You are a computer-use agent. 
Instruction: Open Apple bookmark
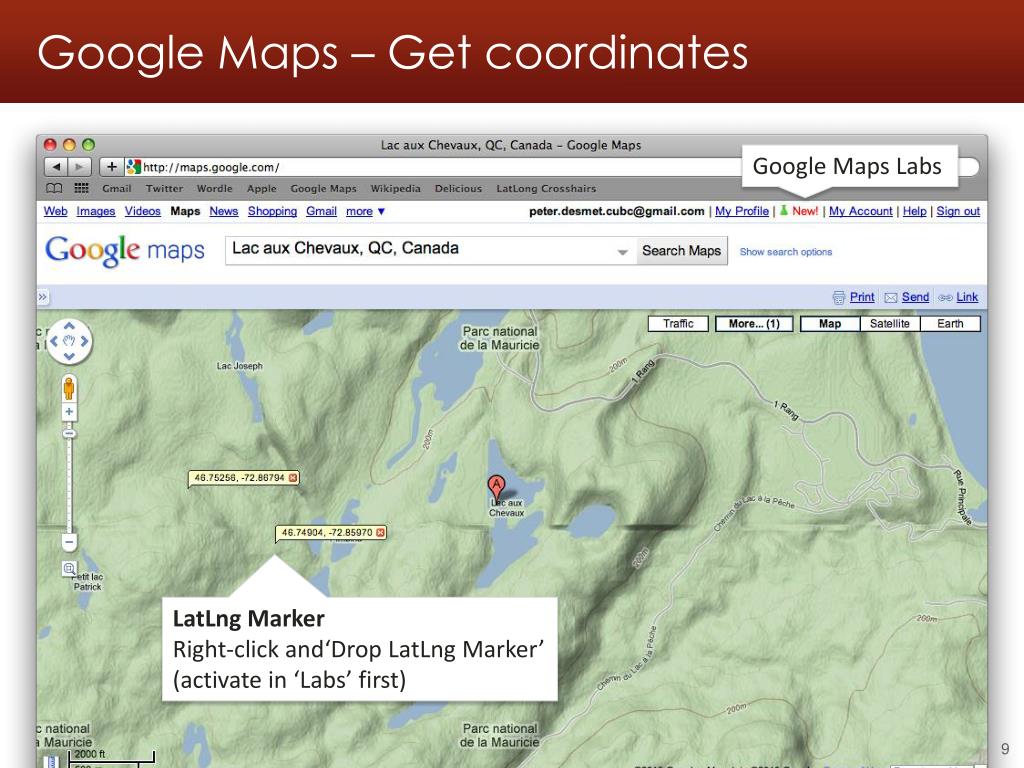click(261, 188)
